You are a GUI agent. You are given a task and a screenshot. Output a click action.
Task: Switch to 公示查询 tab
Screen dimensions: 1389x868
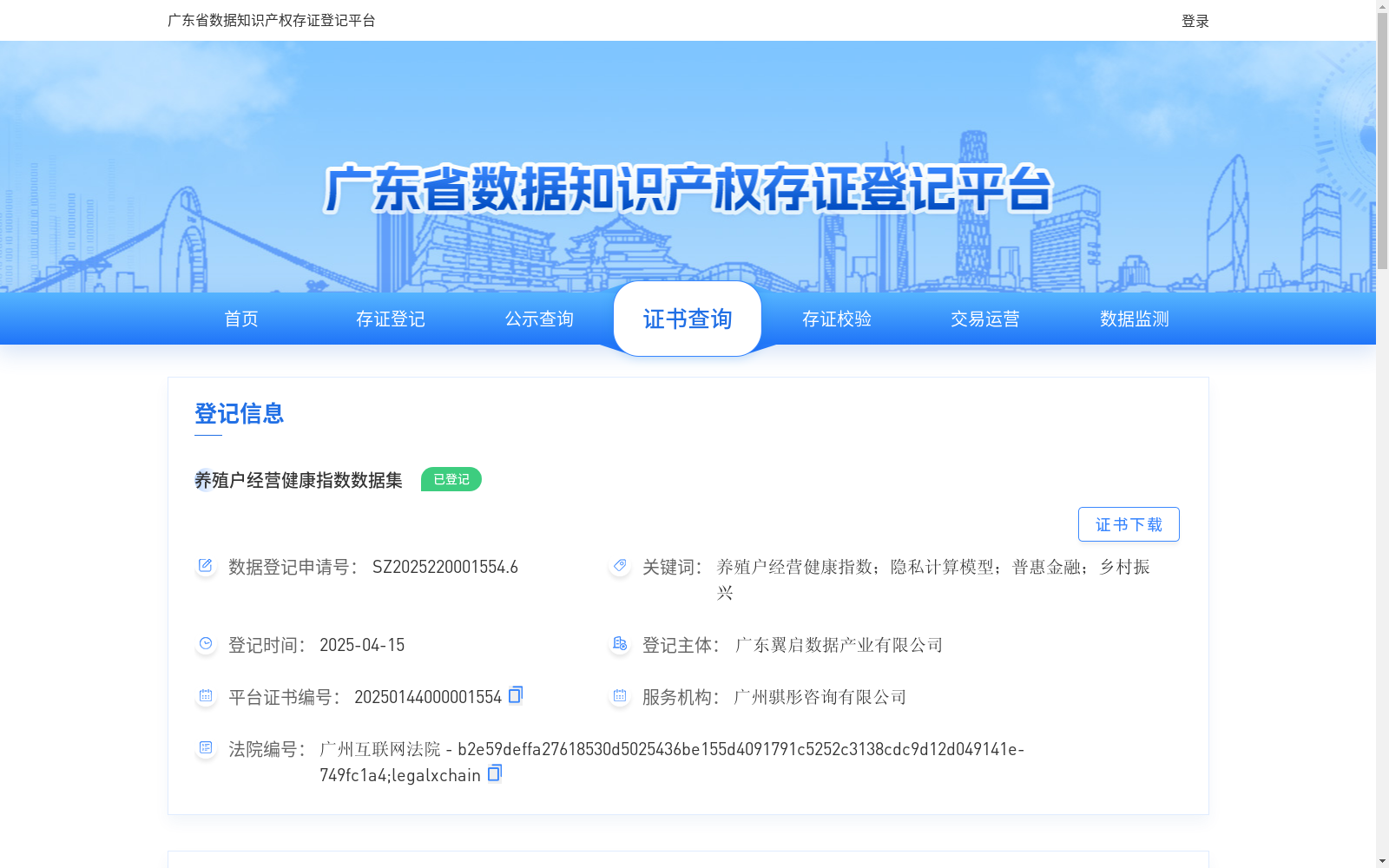pyautogui.click(x=539, y=319)
